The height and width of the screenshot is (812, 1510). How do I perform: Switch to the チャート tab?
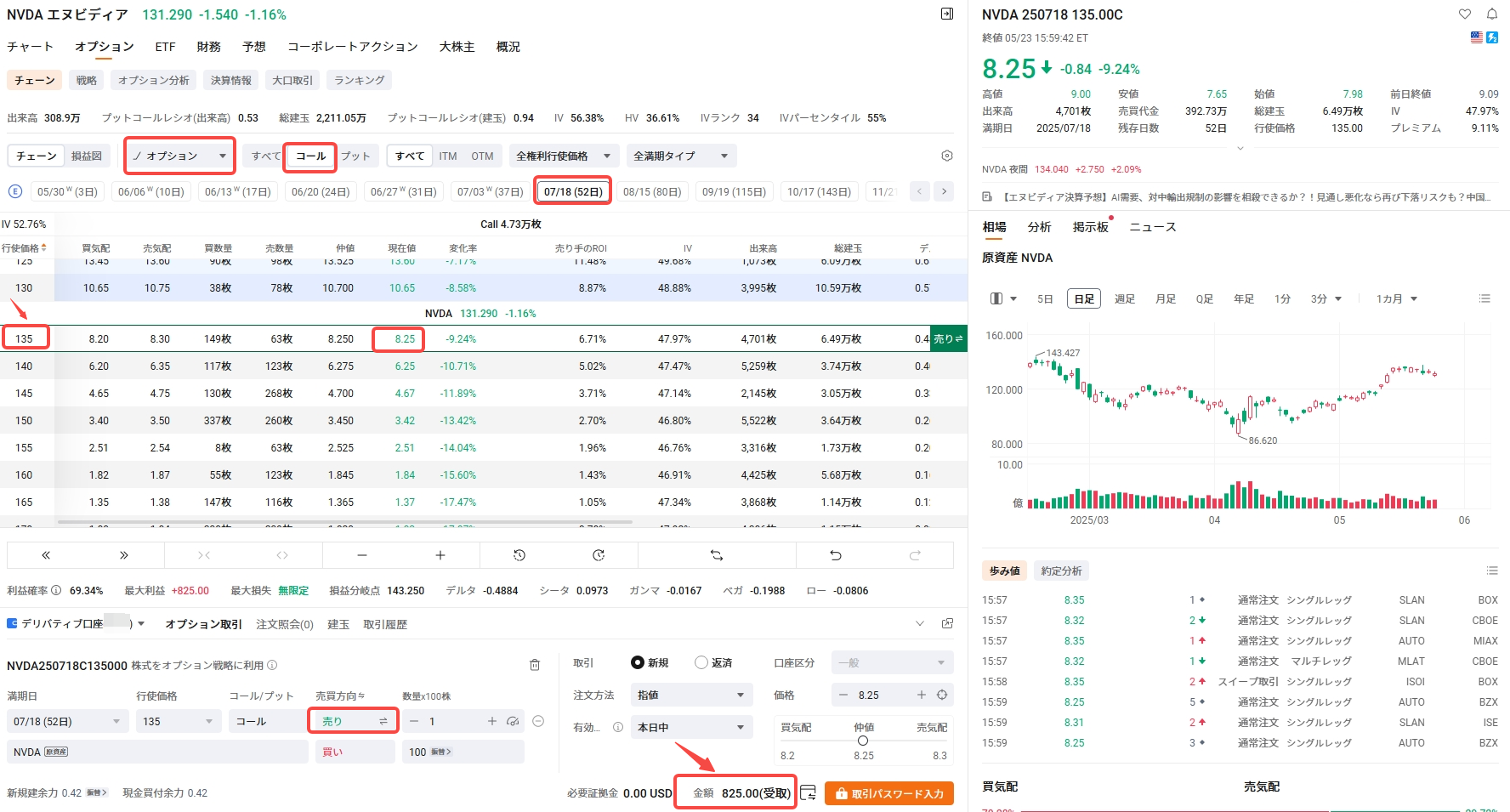[30, 47]
